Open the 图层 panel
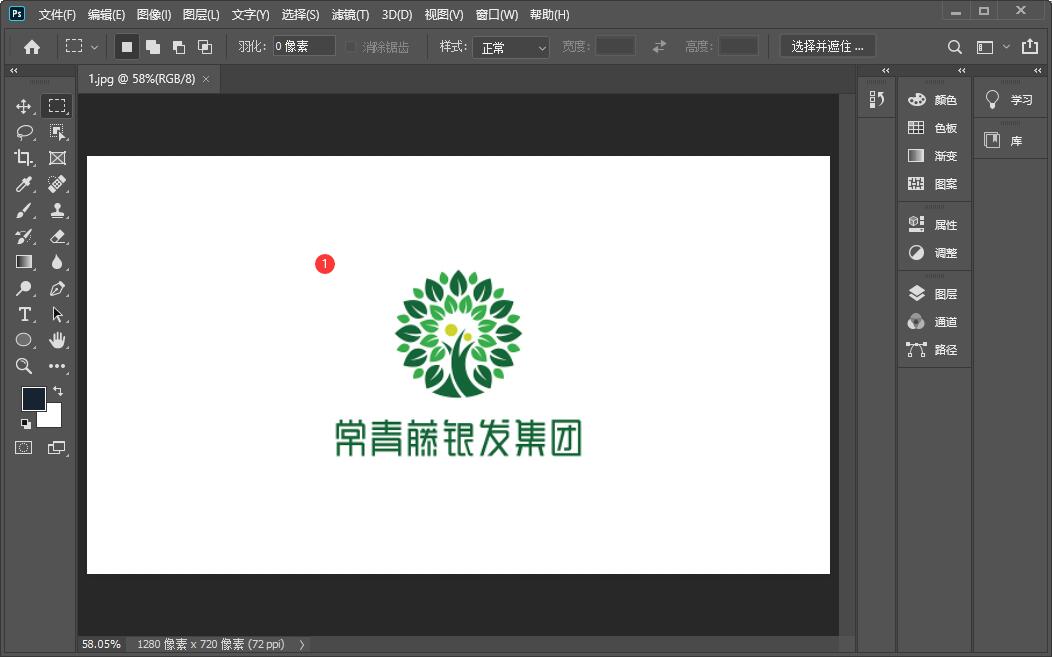Viewport: 1052px width, 657px height. point(934,294)
